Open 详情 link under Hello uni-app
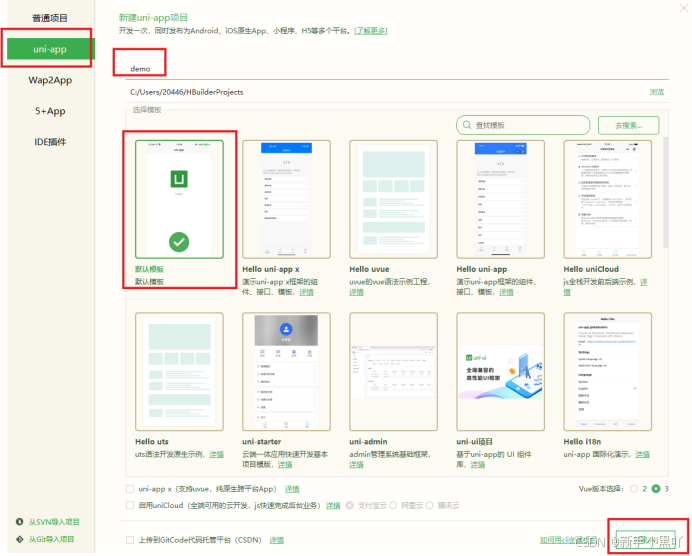Image resolution: width=692 pixels, height=556 pixels. coord(506,292)
